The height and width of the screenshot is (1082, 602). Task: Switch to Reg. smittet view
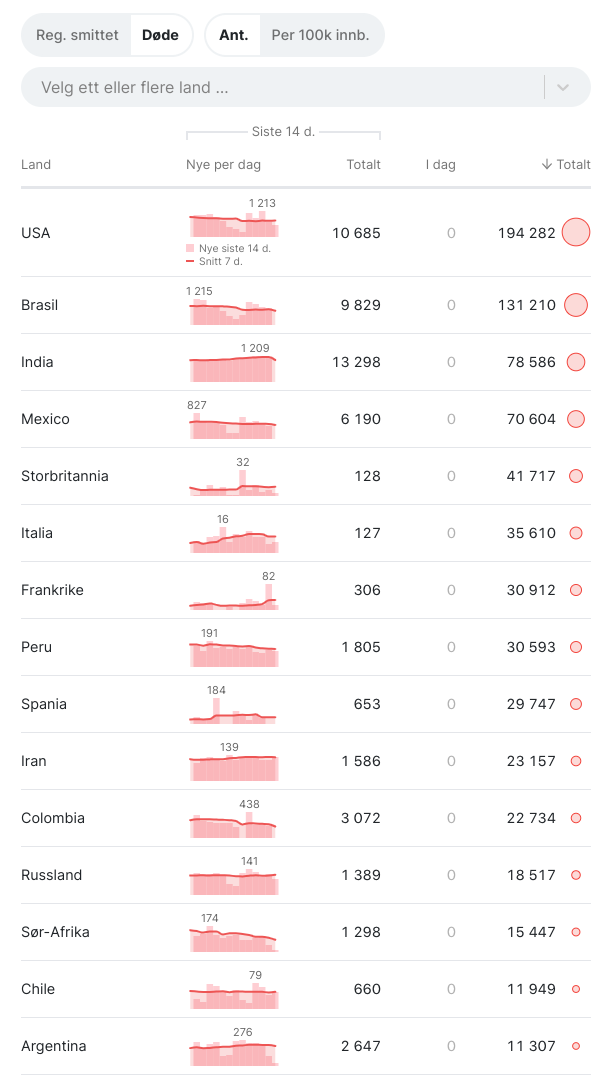pyautogui.click(x=77, y=35)
